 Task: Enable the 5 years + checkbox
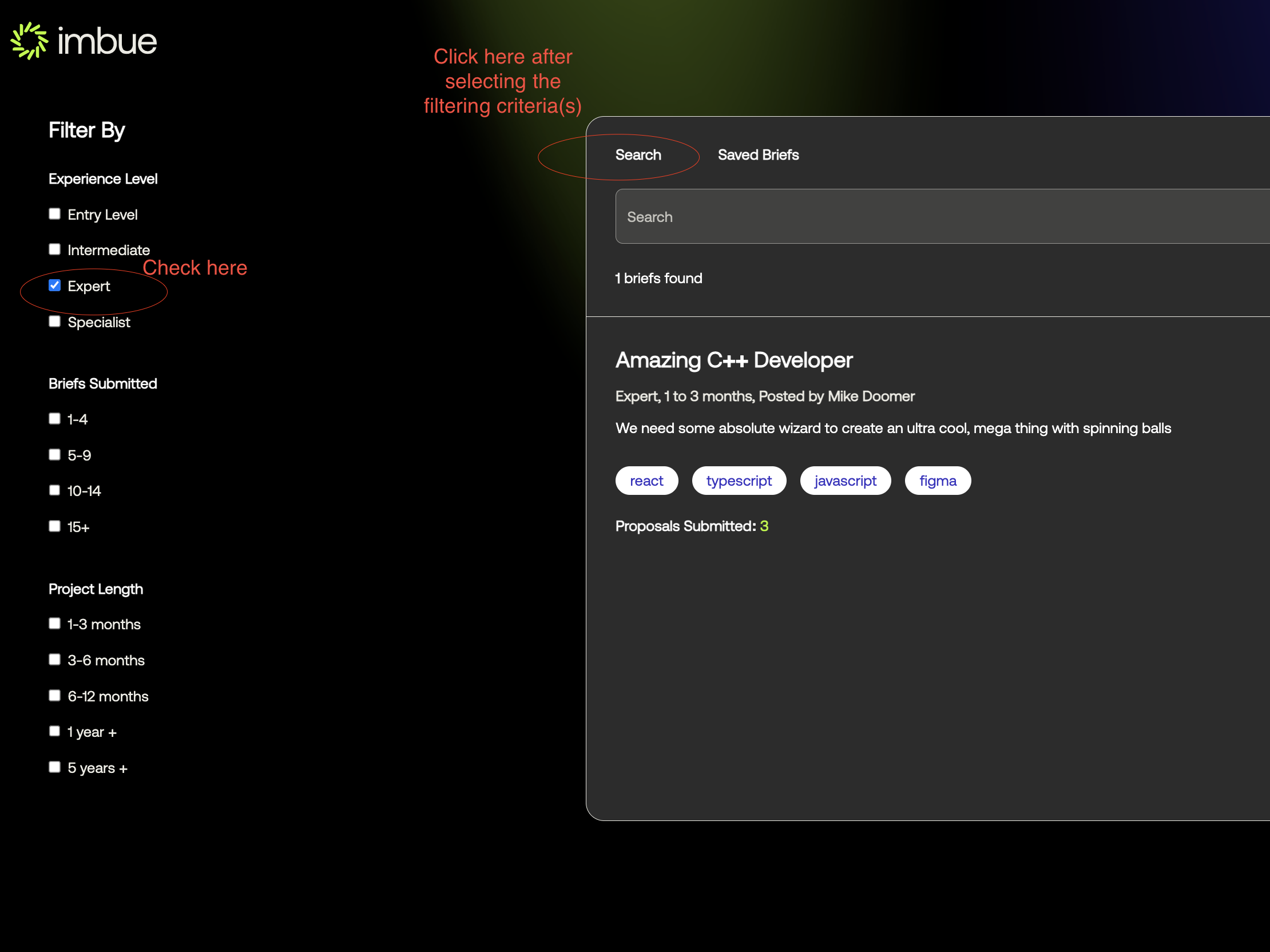click(x=54, y=767)
